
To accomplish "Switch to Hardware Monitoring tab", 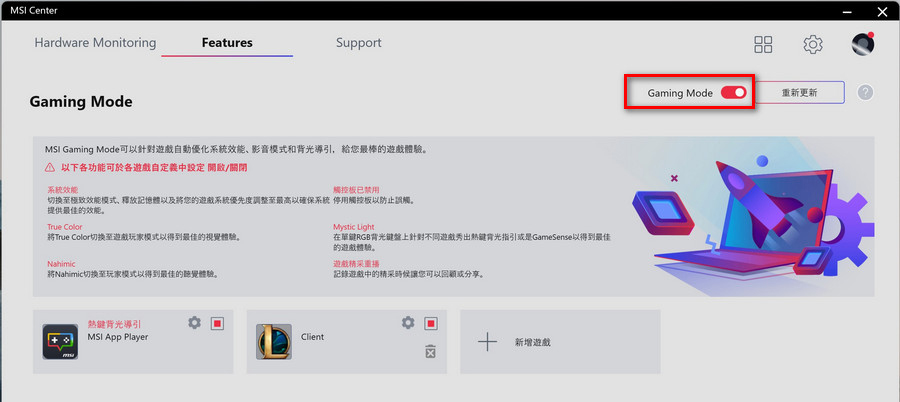I will [95, 43].
